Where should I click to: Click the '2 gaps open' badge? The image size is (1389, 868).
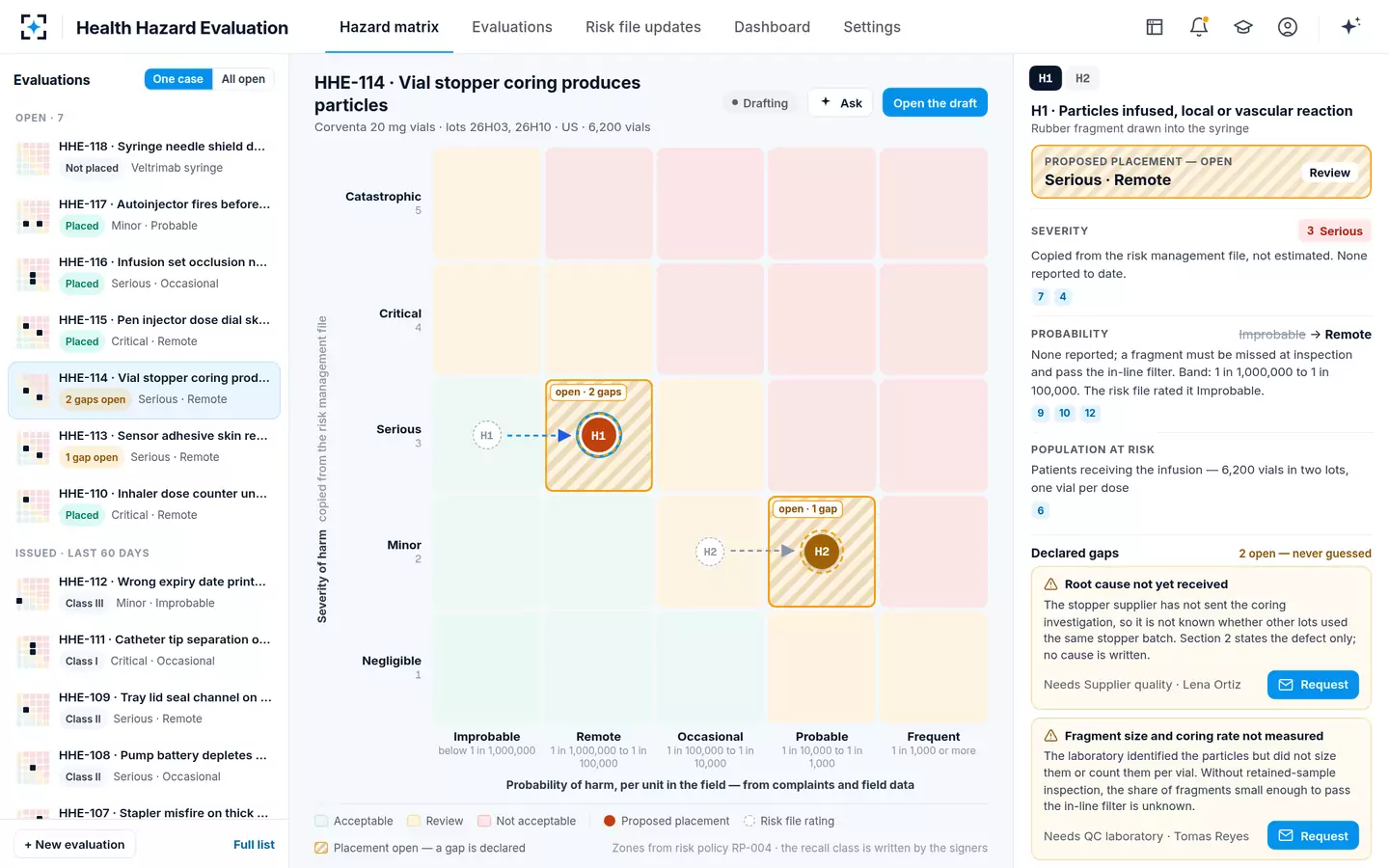pos(95,399)
